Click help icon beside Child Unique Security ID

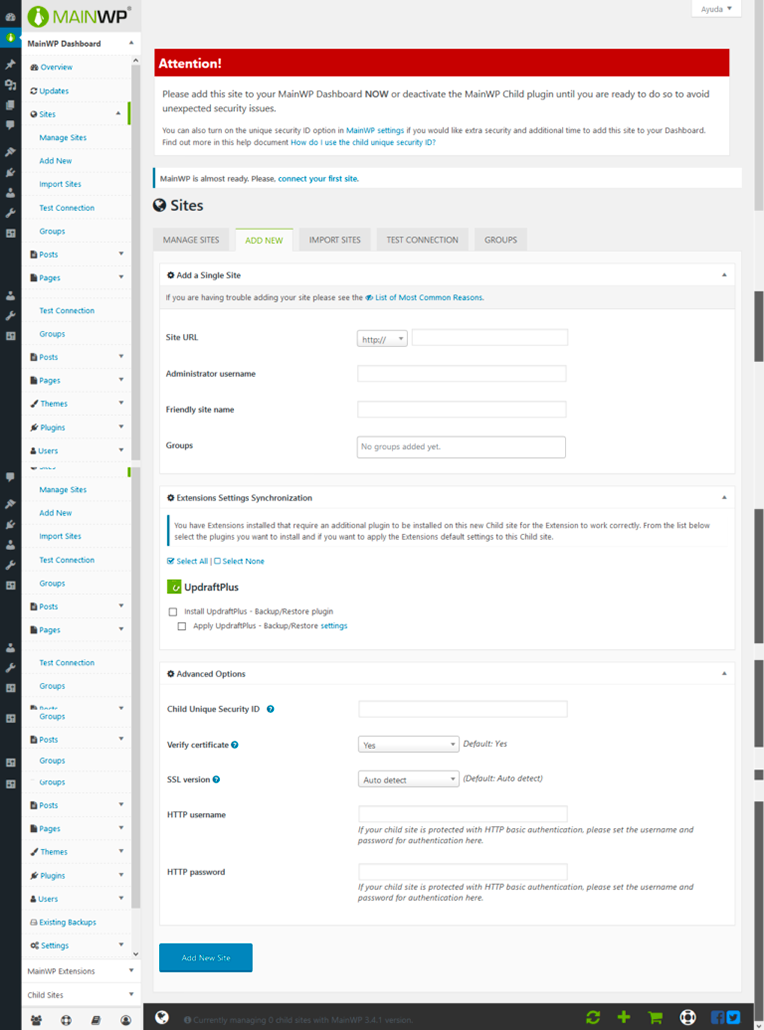coord(270,709)
